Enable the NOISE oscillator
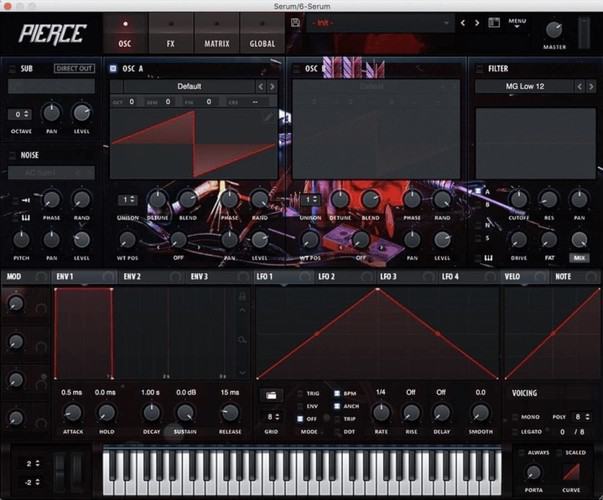603x500 pixels. coord(12,155)
